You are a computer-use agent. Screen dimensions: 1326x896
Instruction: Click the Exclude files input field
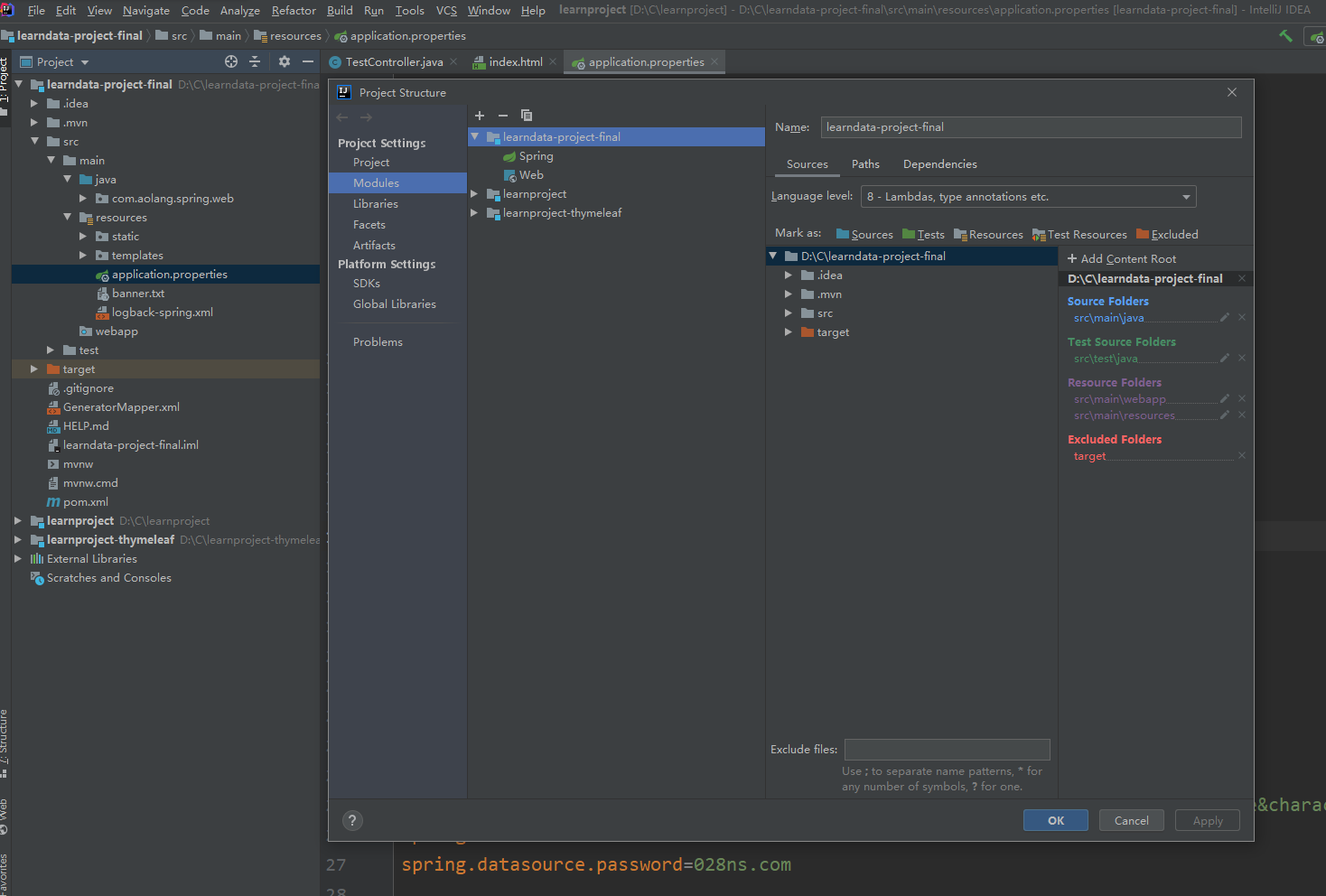(947, 749)
